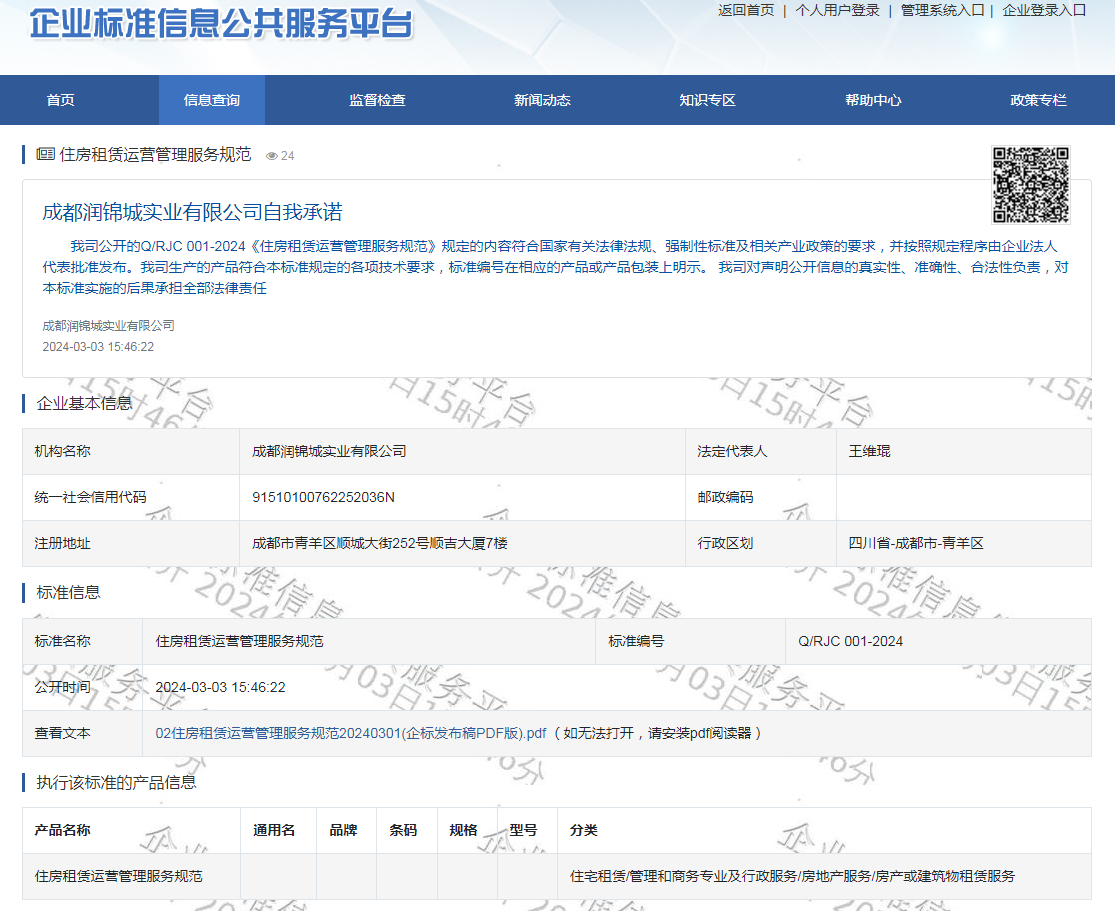Click the 住宅租赁 product classification cell
Image resolution: width=1115 pixels, height=911 pixels.
(x=792, y=876)
